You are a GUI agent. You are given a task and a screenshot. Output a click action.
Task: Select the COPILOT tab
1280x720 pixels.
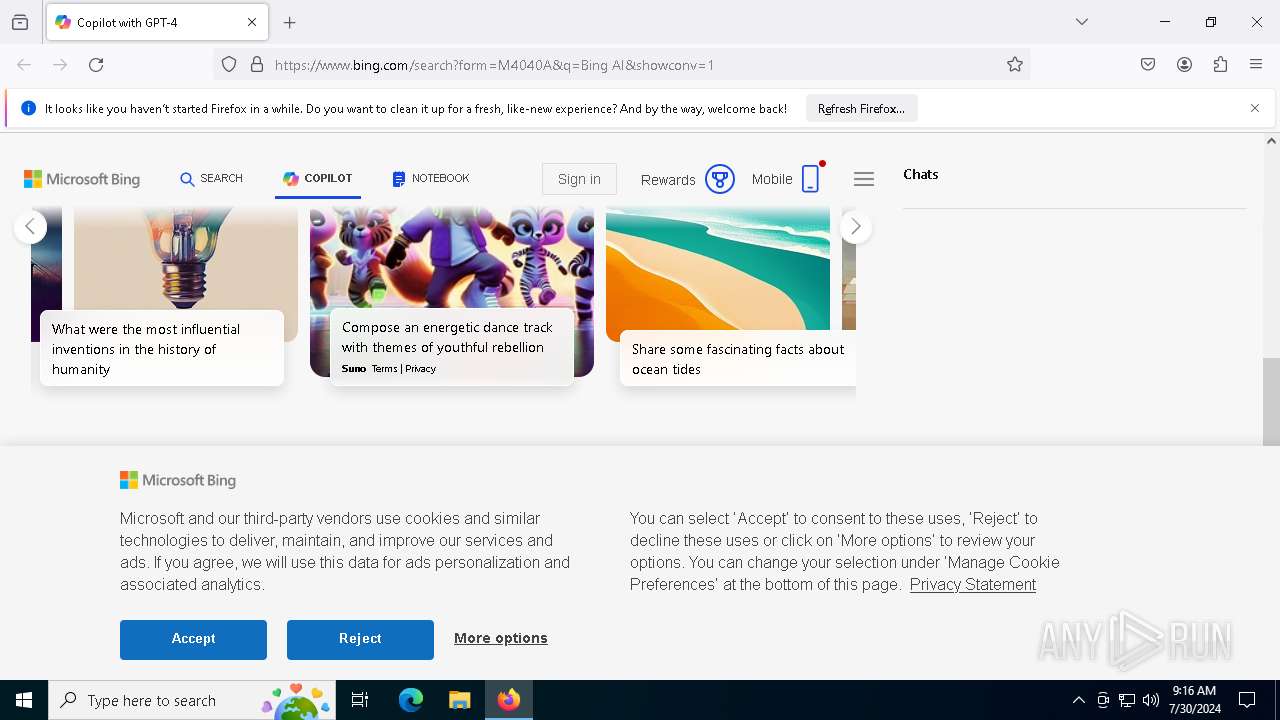point(317,178)
